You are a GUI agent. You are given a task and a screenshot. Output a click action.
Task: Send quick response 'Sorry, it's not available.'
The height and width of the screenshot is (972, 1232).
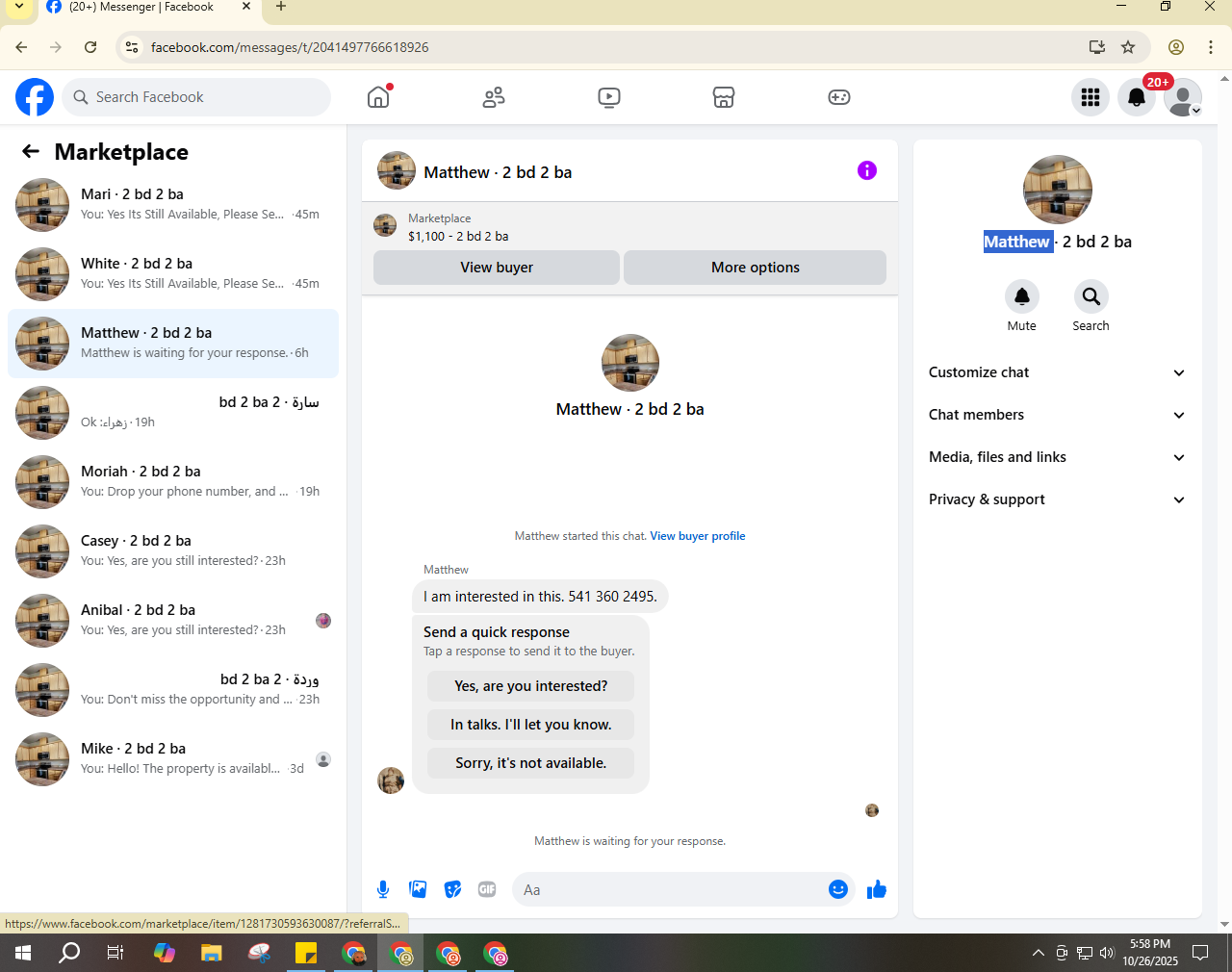pos(531,763)
